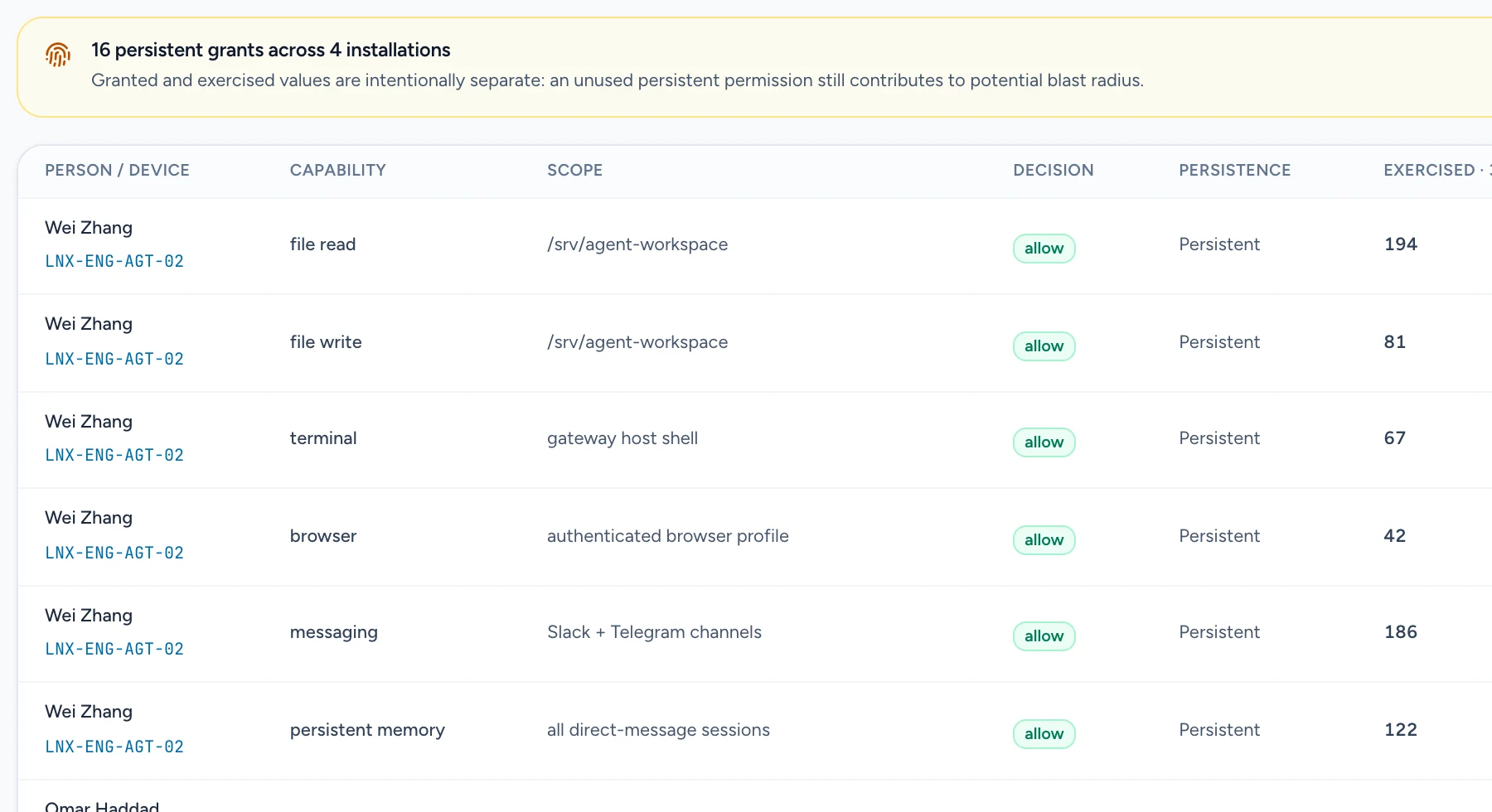The height and width of the screenshot is (812, 1492).
Task: Click the CAPABILITY column header
Action: (x=338, y=170)
